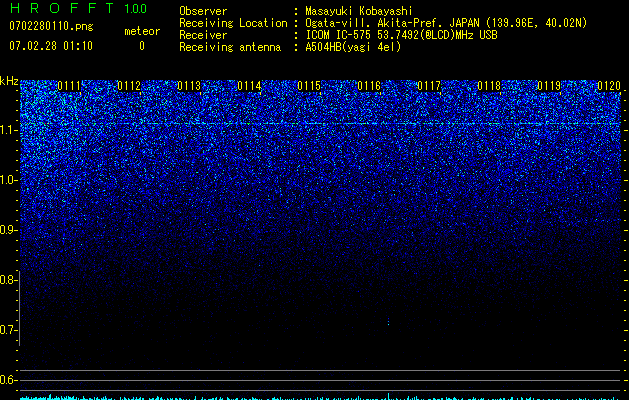
Task: Click the 0.8 frequency axis label
Action: point(8,280)
